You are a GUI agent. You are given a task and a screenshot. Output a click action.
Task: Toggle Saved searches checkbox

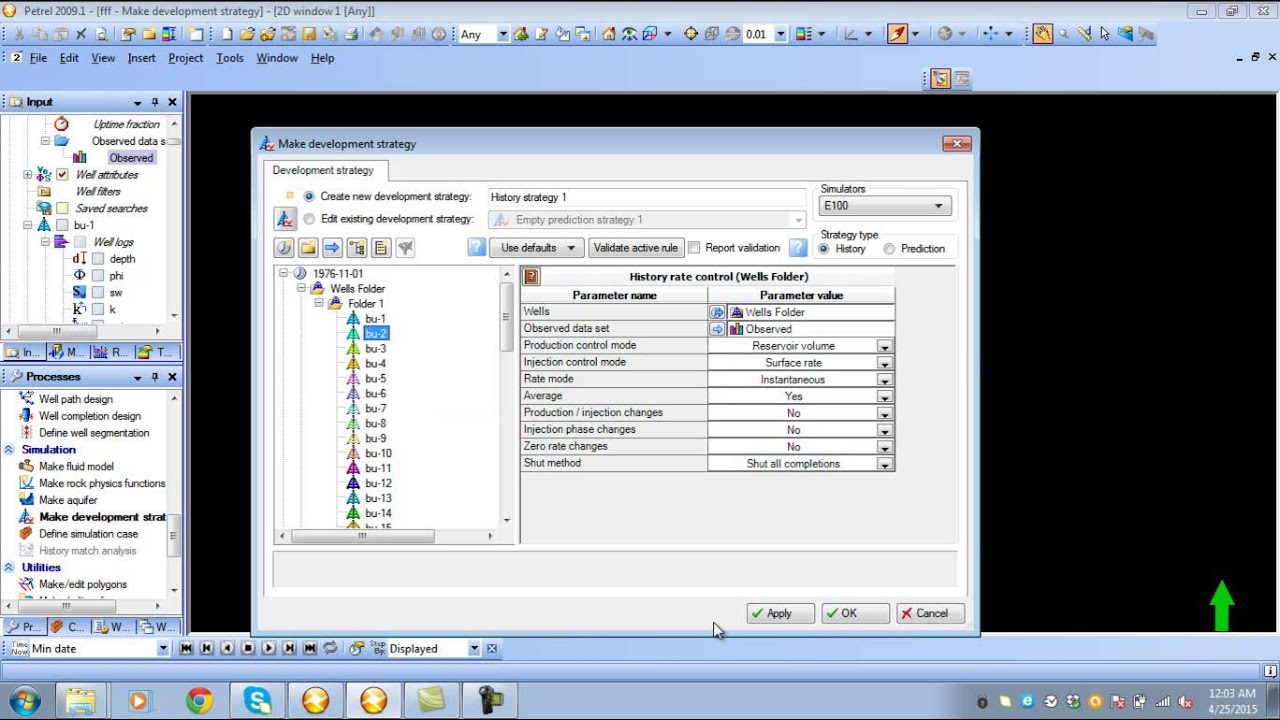(x=62, y=209)
